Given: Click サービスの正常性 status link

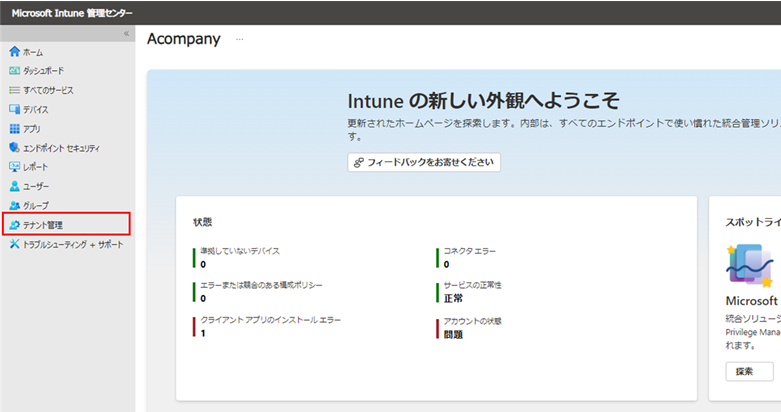Looking at the screenshot, I should [472, 285].
